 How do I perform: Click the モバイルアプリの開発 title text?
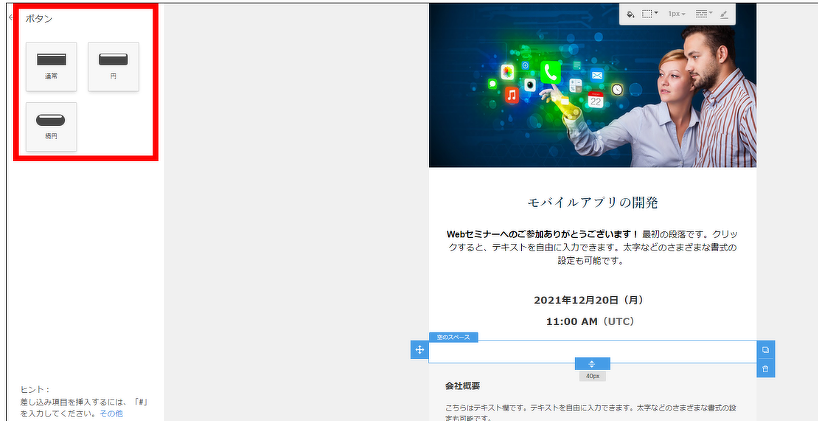pos(592,202)
